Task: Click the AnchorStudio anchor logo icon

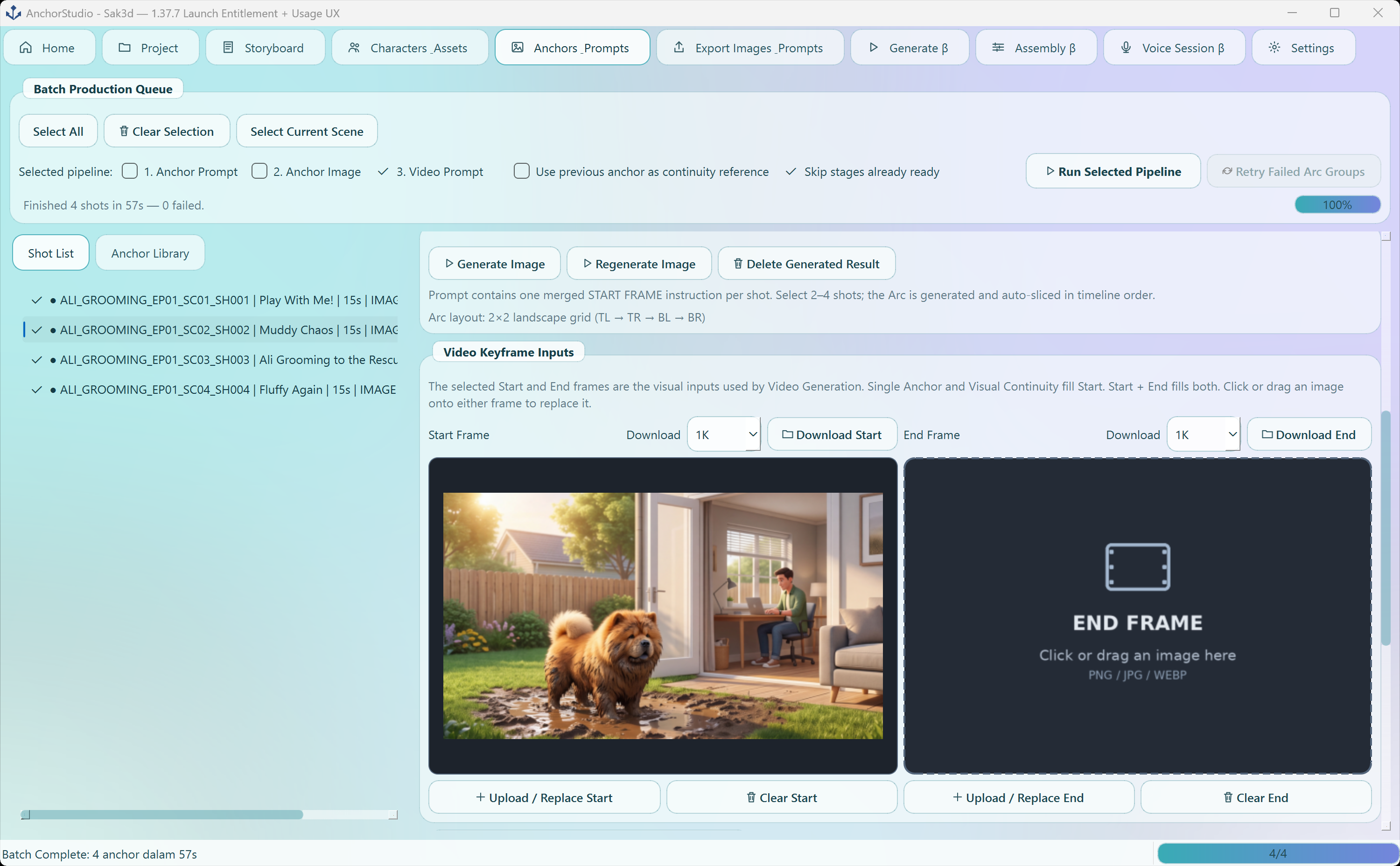Action: pyautogui.click(x=13, y=13)
